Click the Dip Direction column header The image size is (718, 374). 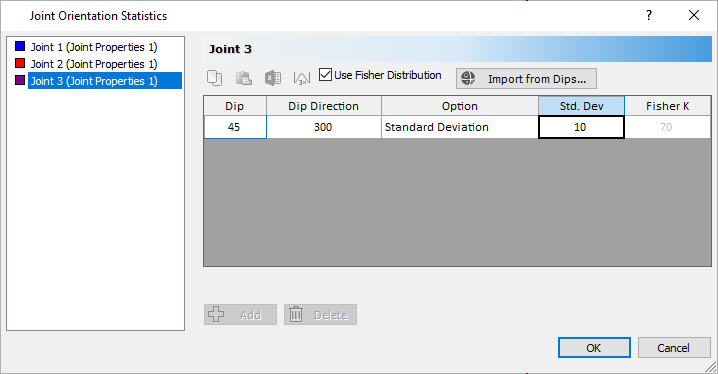point(324,106)
